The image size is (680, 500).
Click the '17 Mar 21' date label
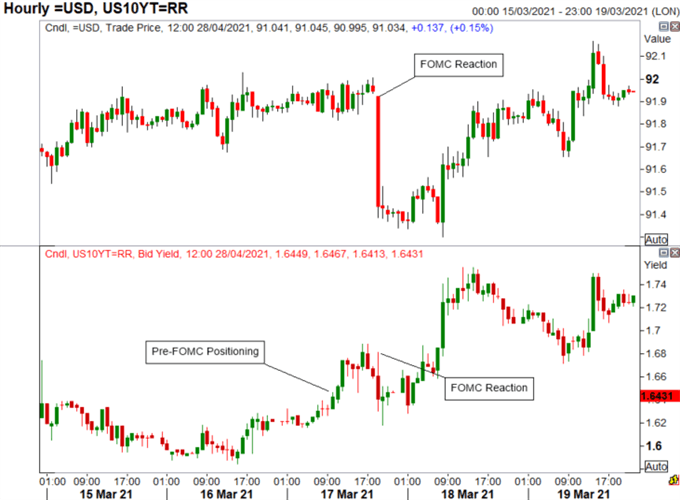pos(347,494)
